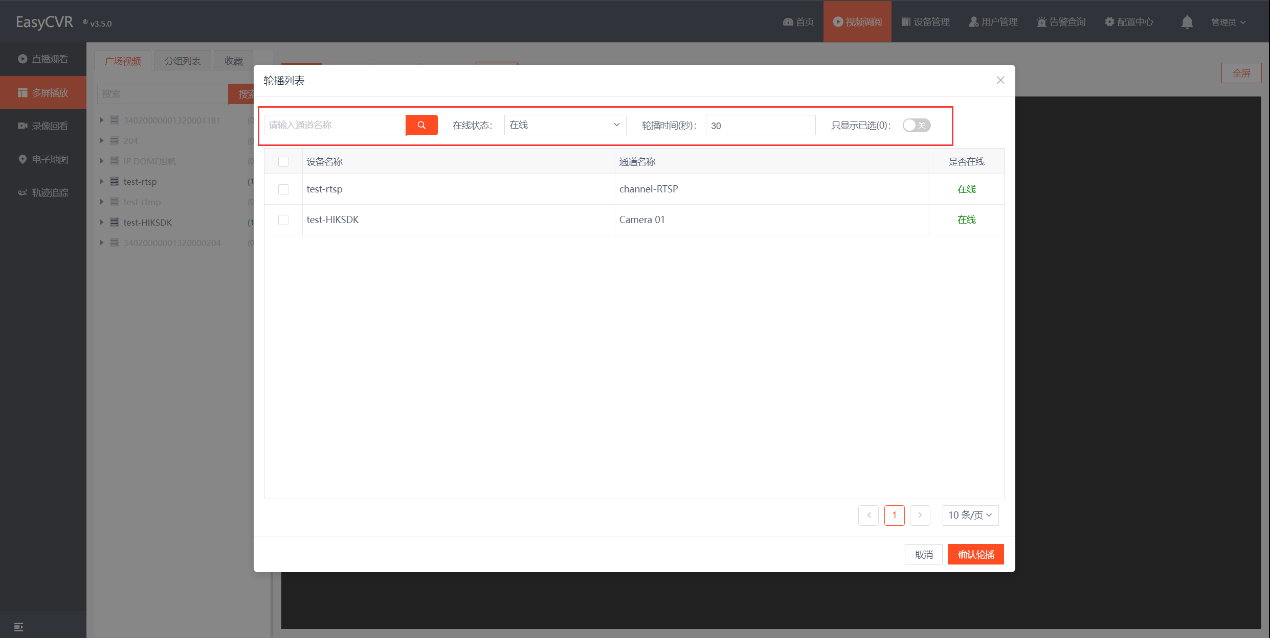1270x638 pixels.
Task: Click the orange search magnifier button
Action: click(421, 125)
